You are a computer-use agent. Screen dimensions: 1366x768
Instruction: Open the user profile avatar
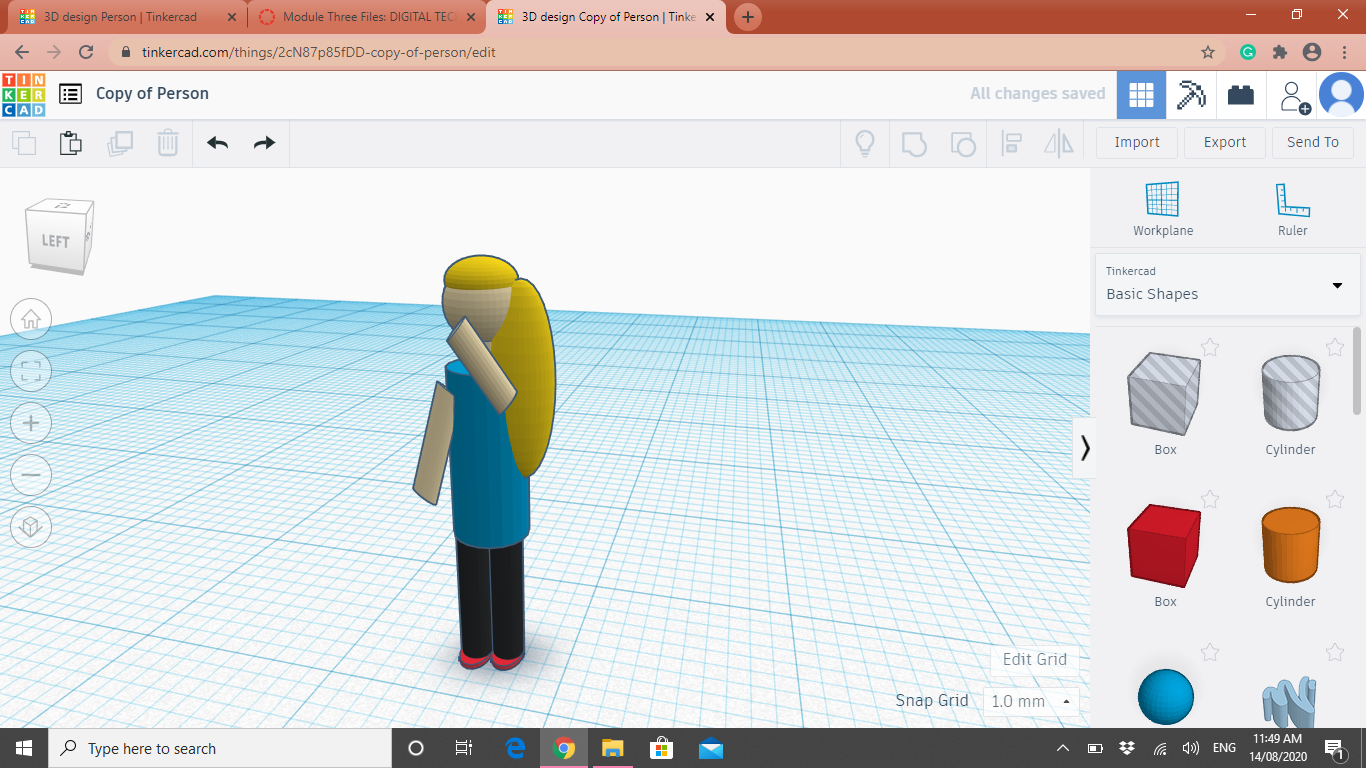pos(1341,95)
